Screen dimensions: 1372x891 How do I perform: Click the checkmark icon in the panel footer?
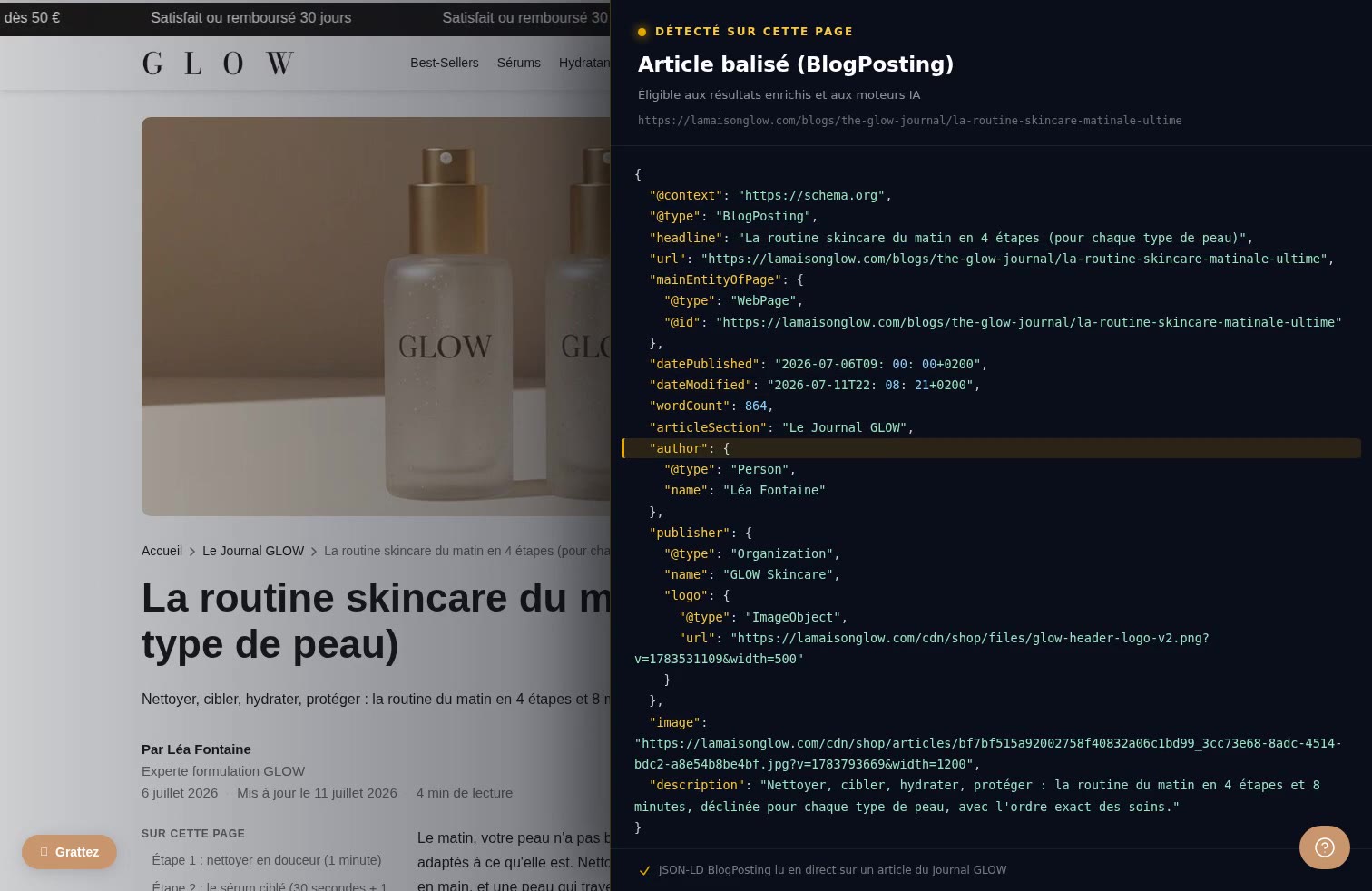click(644, 870)
